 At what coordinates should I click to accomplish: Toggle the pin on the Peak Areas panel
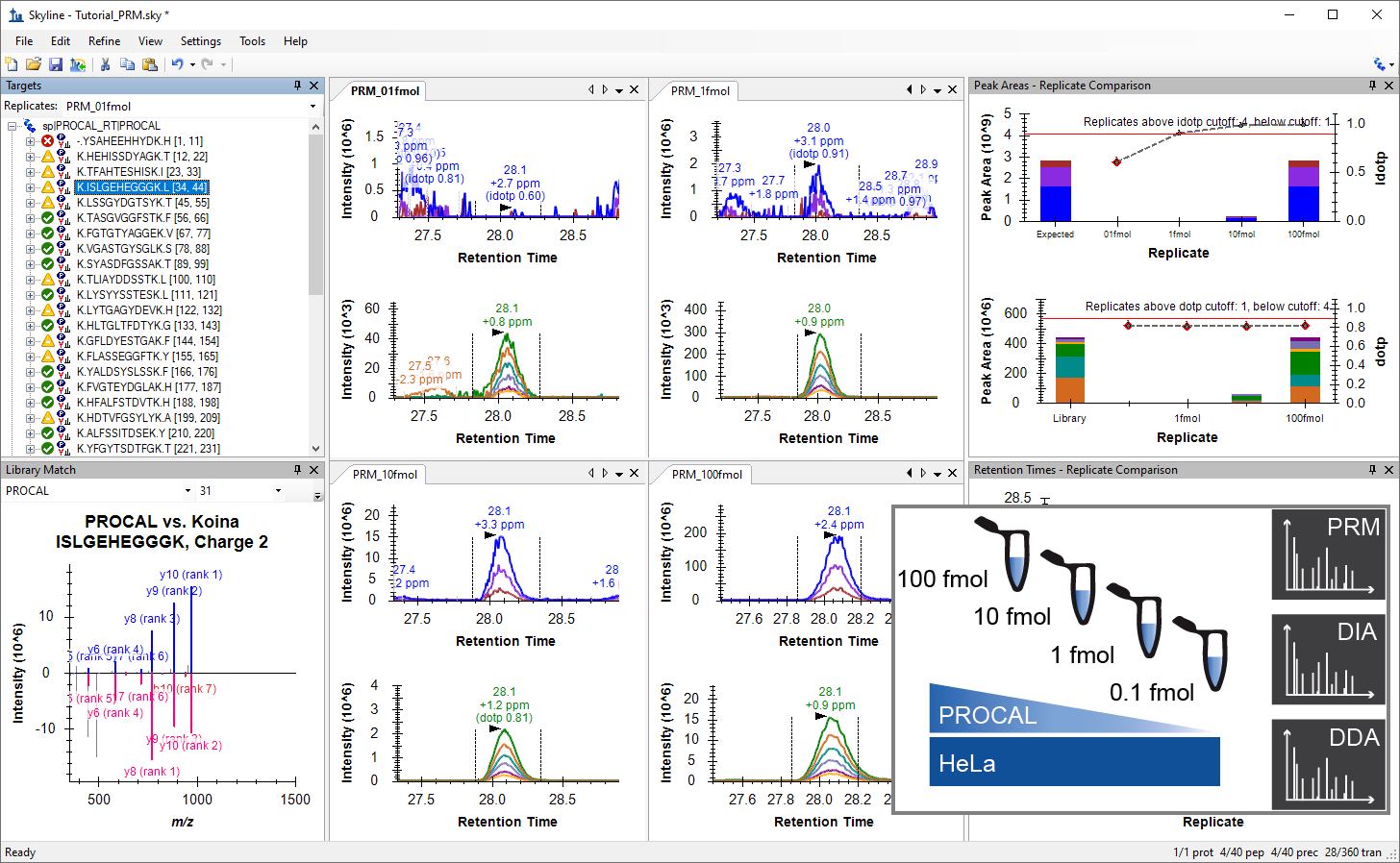[1372, 86]
